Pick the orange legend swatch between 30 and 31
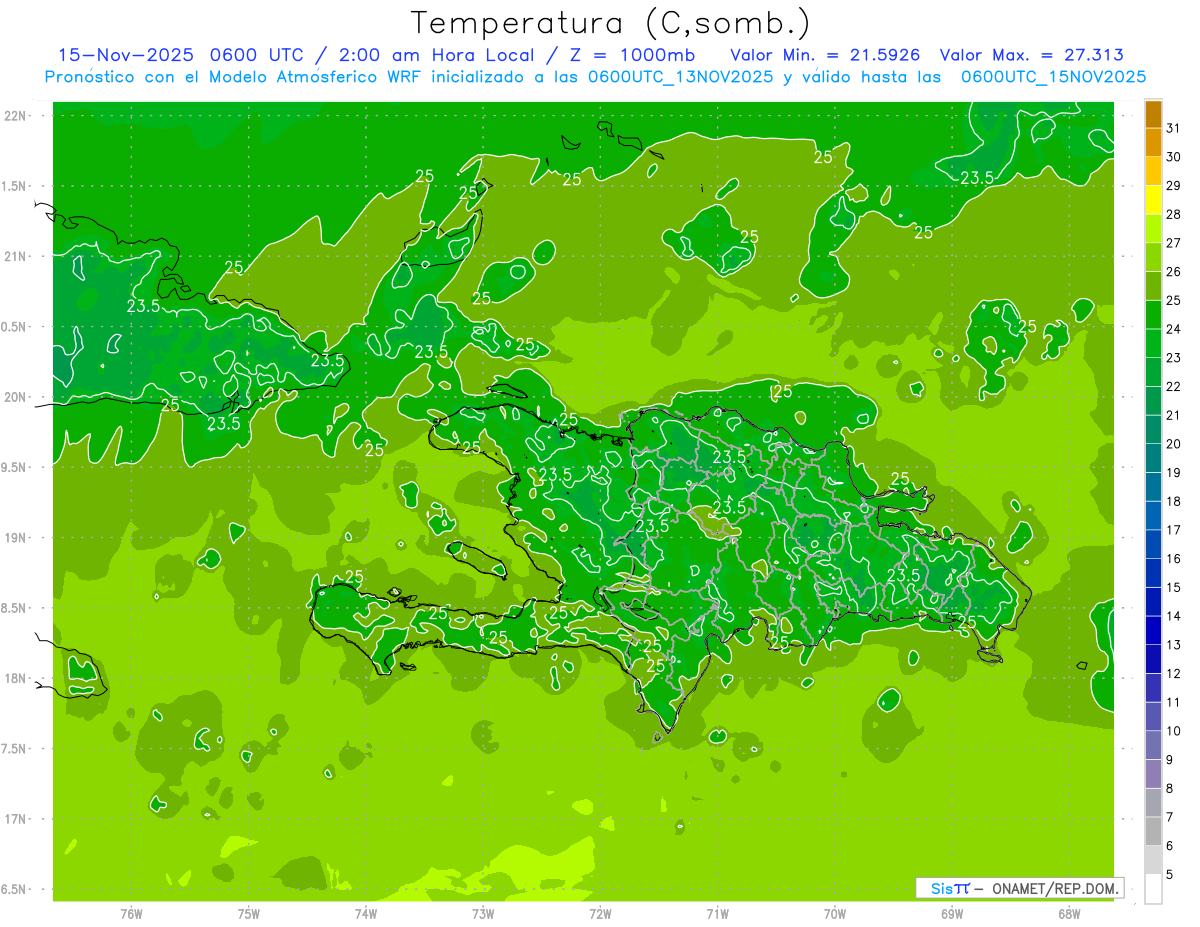The width and height of the screenshot is (1200, 927). click(x=1153, y=142)
